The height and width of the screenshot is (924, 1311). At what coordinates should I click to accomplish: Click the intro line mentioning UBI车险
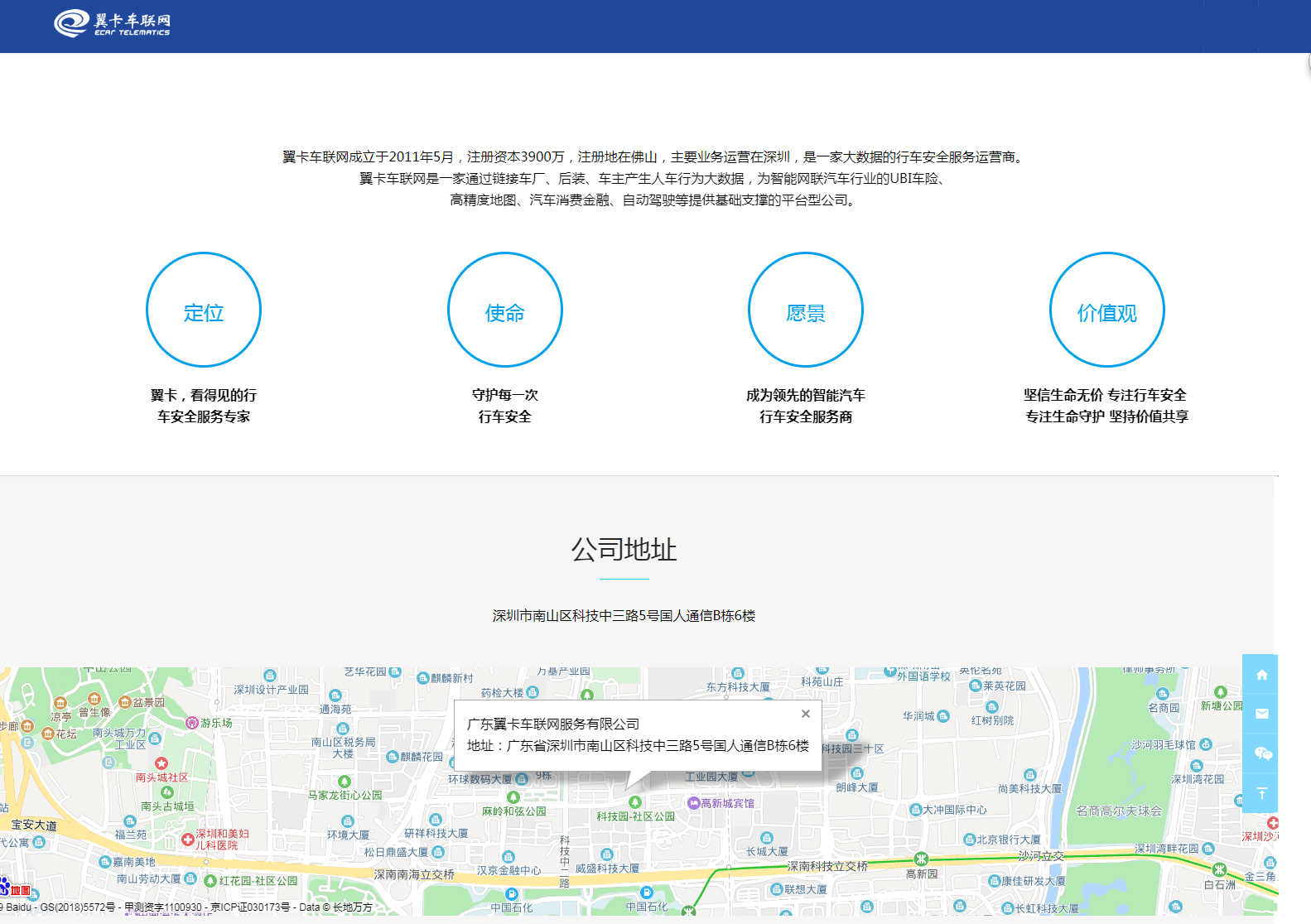654,178
